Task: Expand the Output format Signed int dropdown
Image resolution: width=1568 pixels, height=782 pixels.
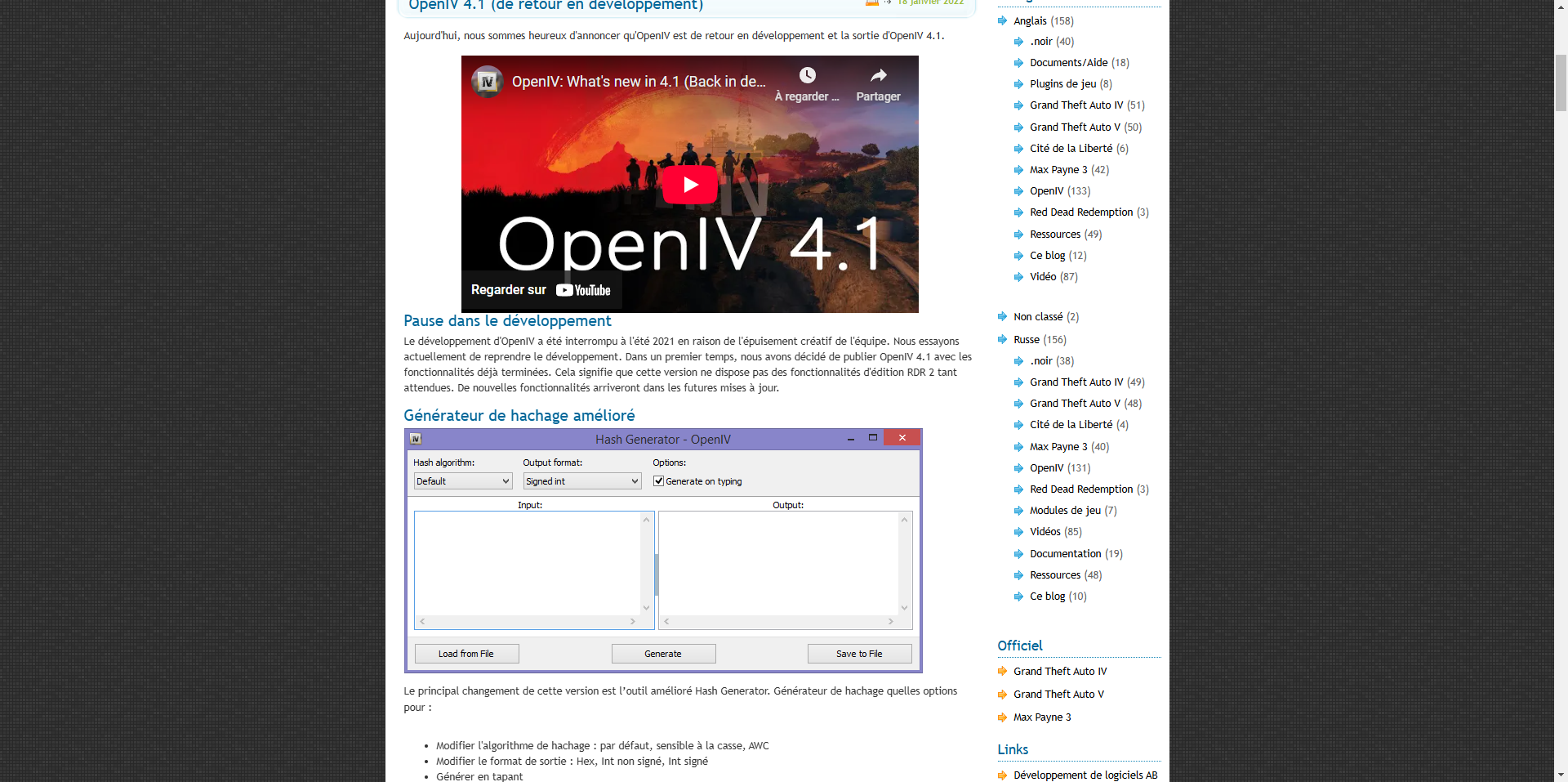Action: coord(581,481)
